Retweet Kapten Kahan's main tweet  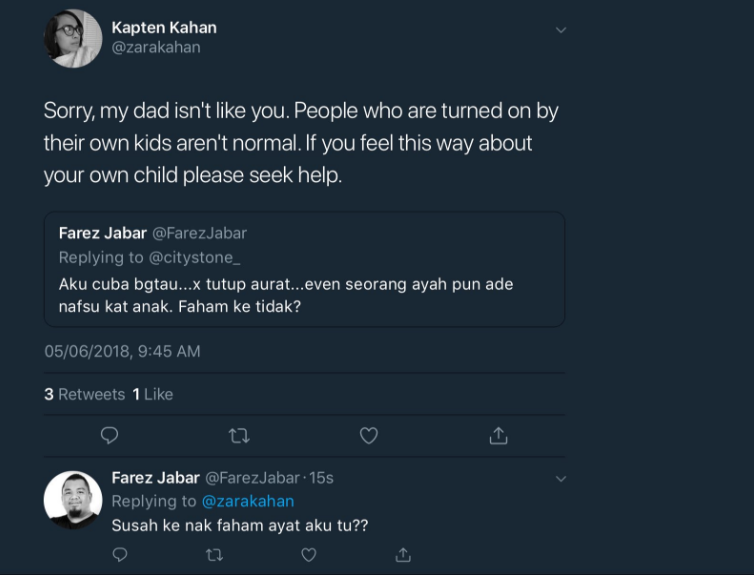tap(239, 436)
